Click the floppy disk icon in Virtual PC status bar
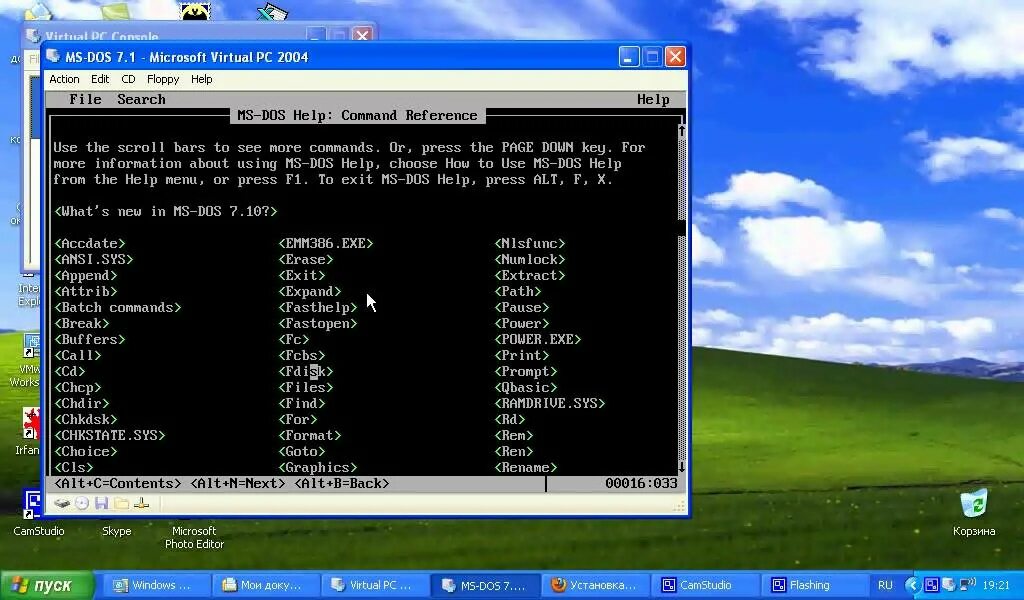 101,503
